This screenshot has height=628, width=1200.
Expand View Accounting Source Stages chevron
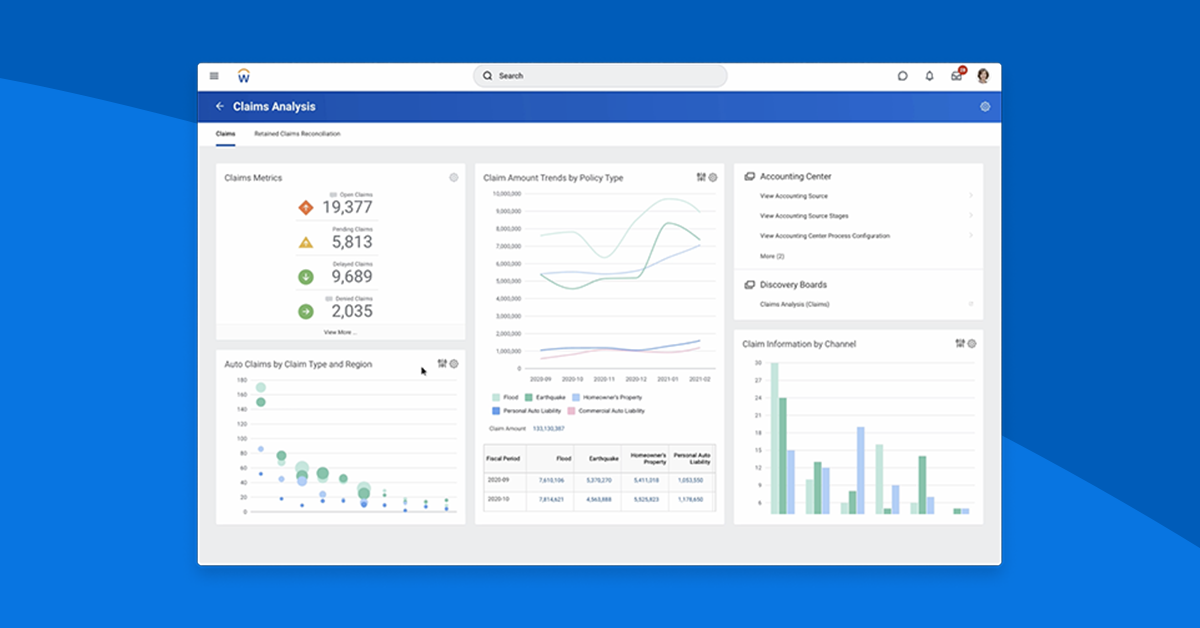pyautogui.click(x=971, y=216)
